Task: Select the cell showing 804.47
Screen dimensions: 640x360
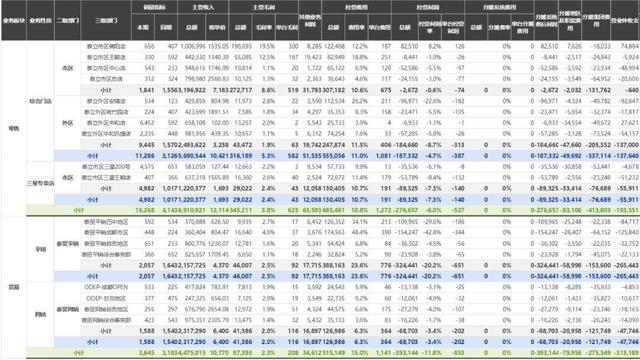Action: 220,232
